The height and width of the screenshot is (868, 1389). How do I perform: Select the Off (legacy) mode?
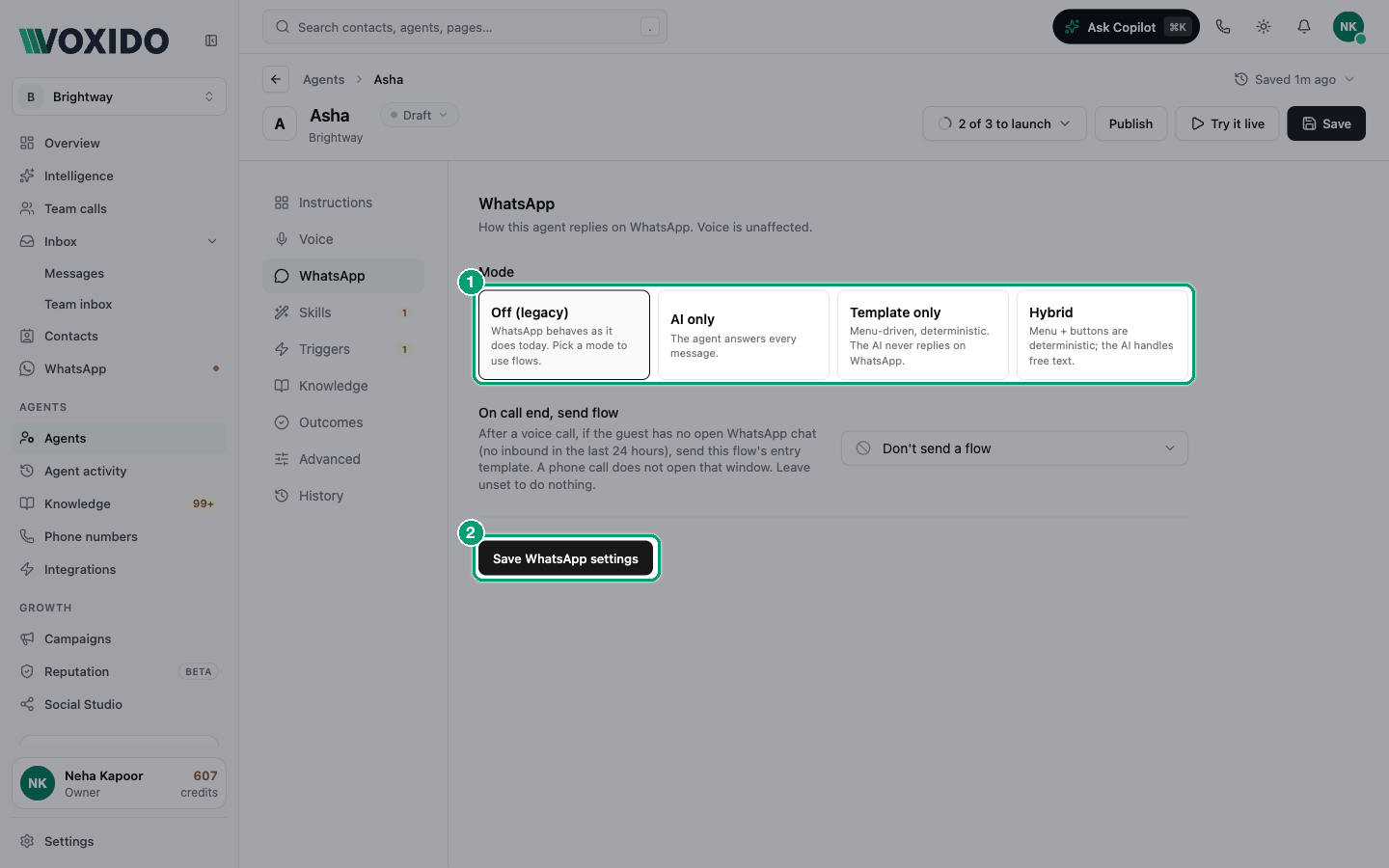point(564,335)
